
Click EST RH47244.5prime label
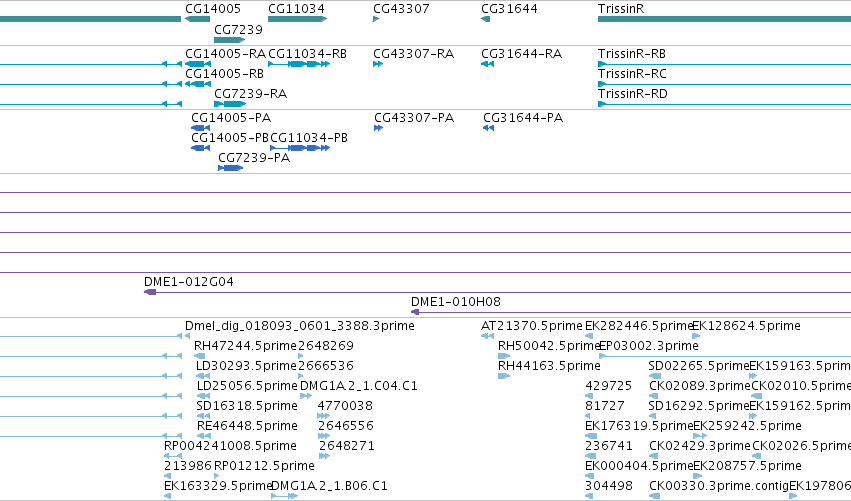[245, 346]
